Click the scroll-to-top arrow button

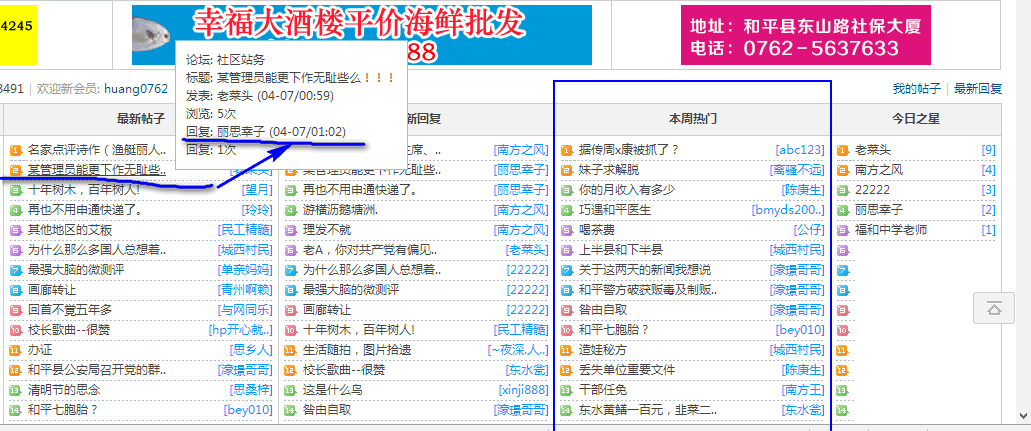coord(994,309)
